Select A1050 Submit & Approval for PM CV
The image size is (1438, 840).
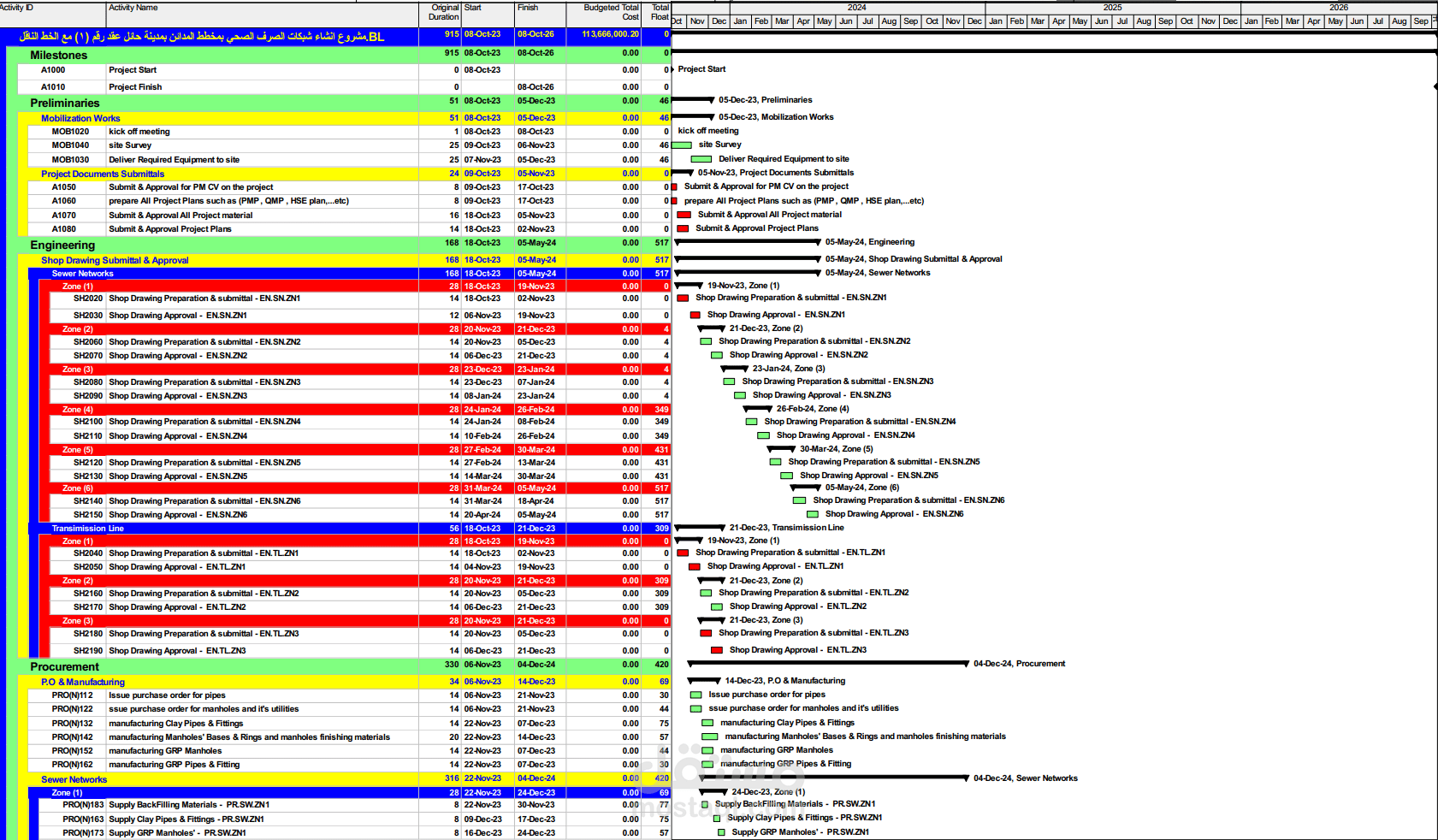pos(349,187)
